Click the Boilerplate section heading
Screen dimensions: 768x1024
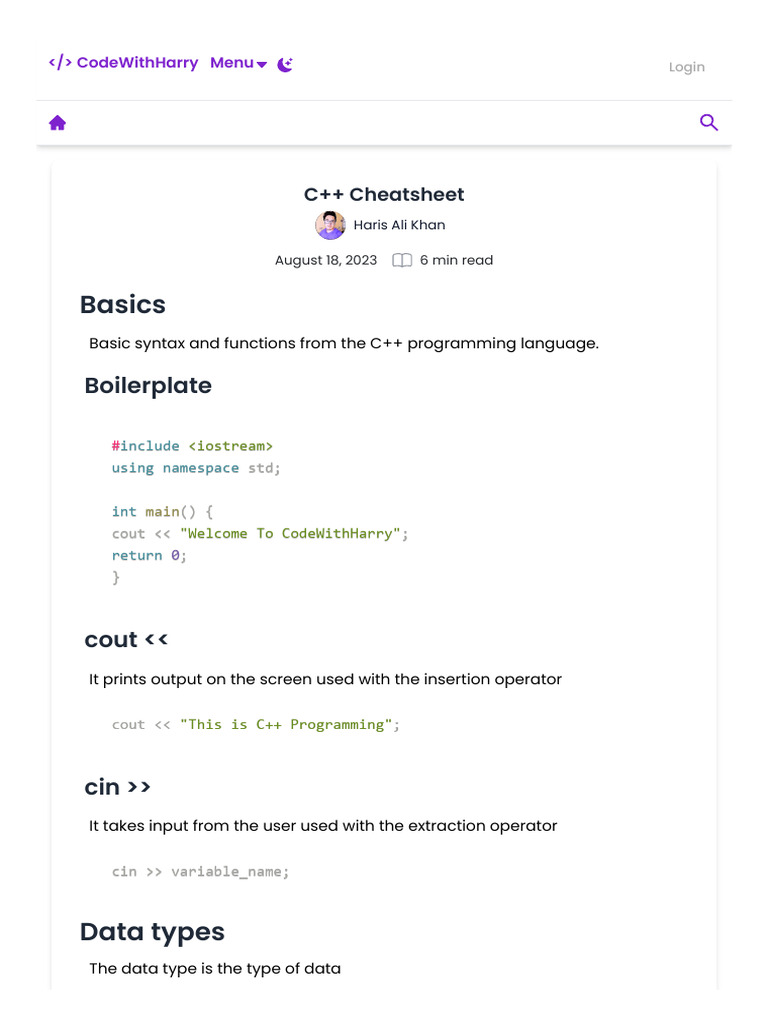[148, 385]
